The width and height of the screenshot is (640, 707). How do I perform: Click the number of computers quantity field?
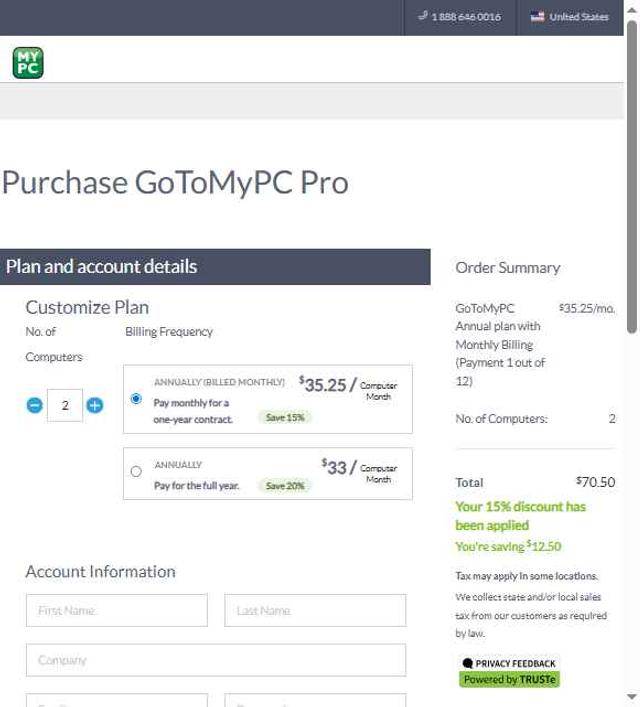point(65,405)
